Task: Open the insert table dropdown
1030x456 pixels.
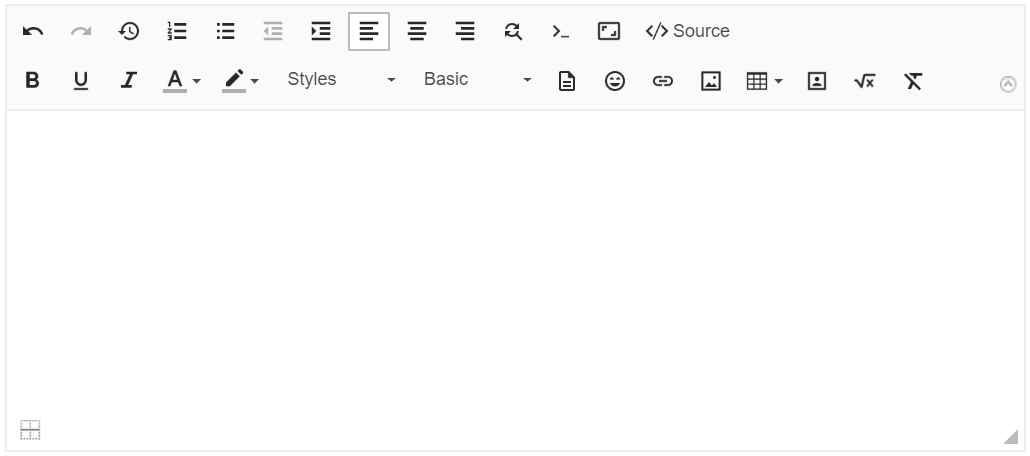Action: [765, 81]
